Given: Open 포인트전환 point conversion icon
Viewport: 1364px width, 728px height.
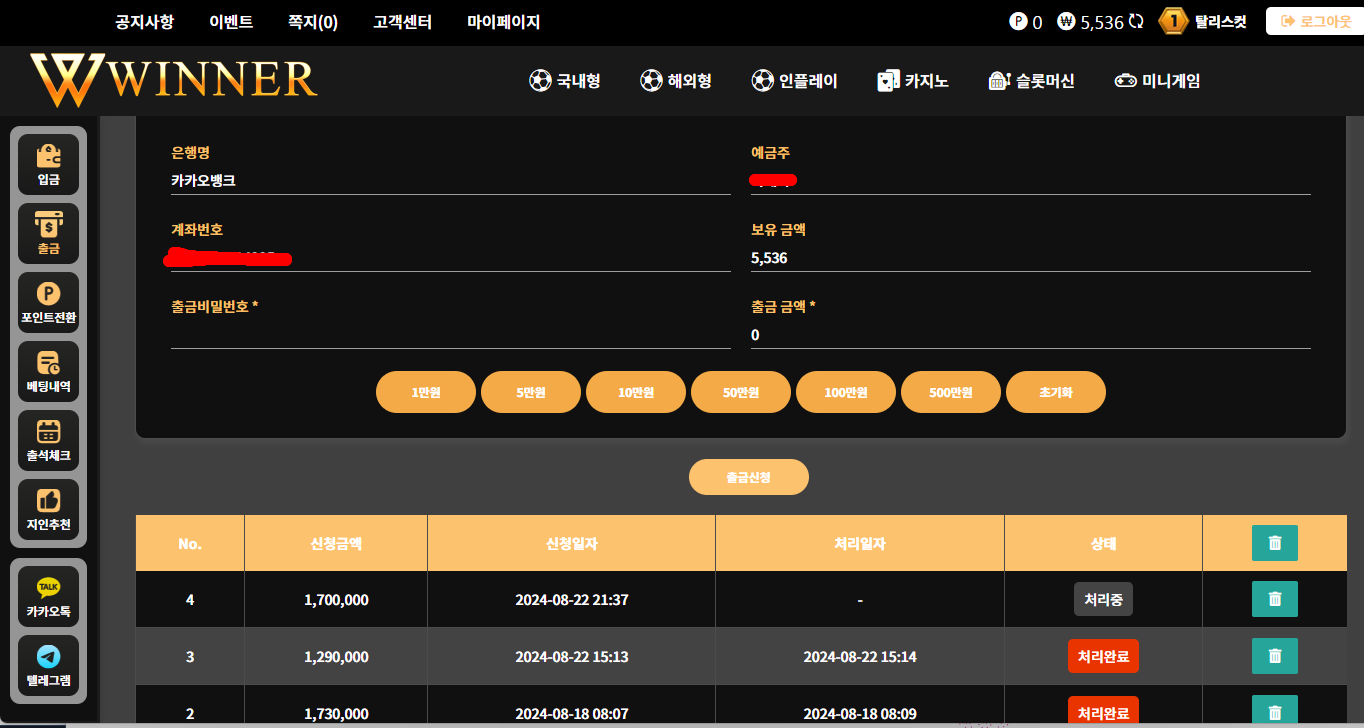Looking at the screenshot, I should click(x=48, y=303).
